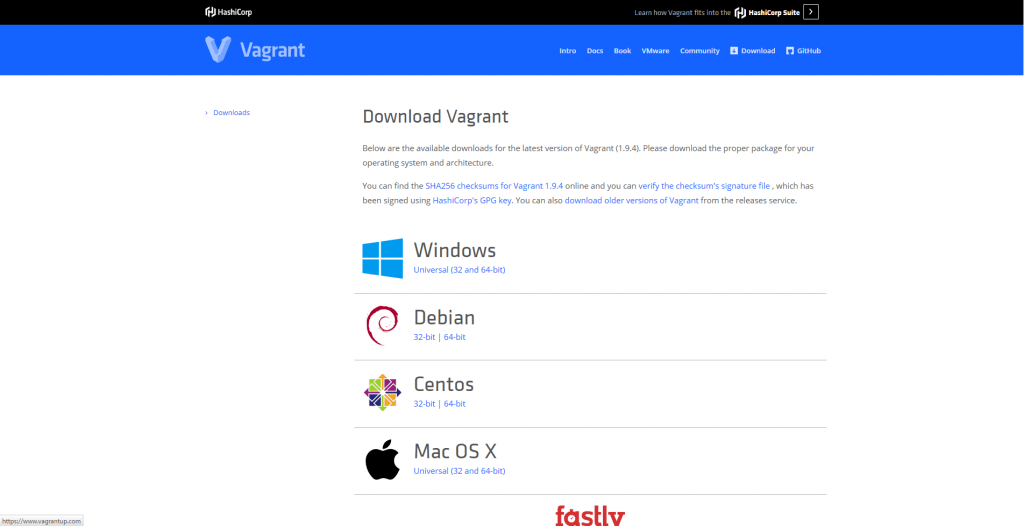Click the HashiCorp Suite arrow button

[810, 12]
